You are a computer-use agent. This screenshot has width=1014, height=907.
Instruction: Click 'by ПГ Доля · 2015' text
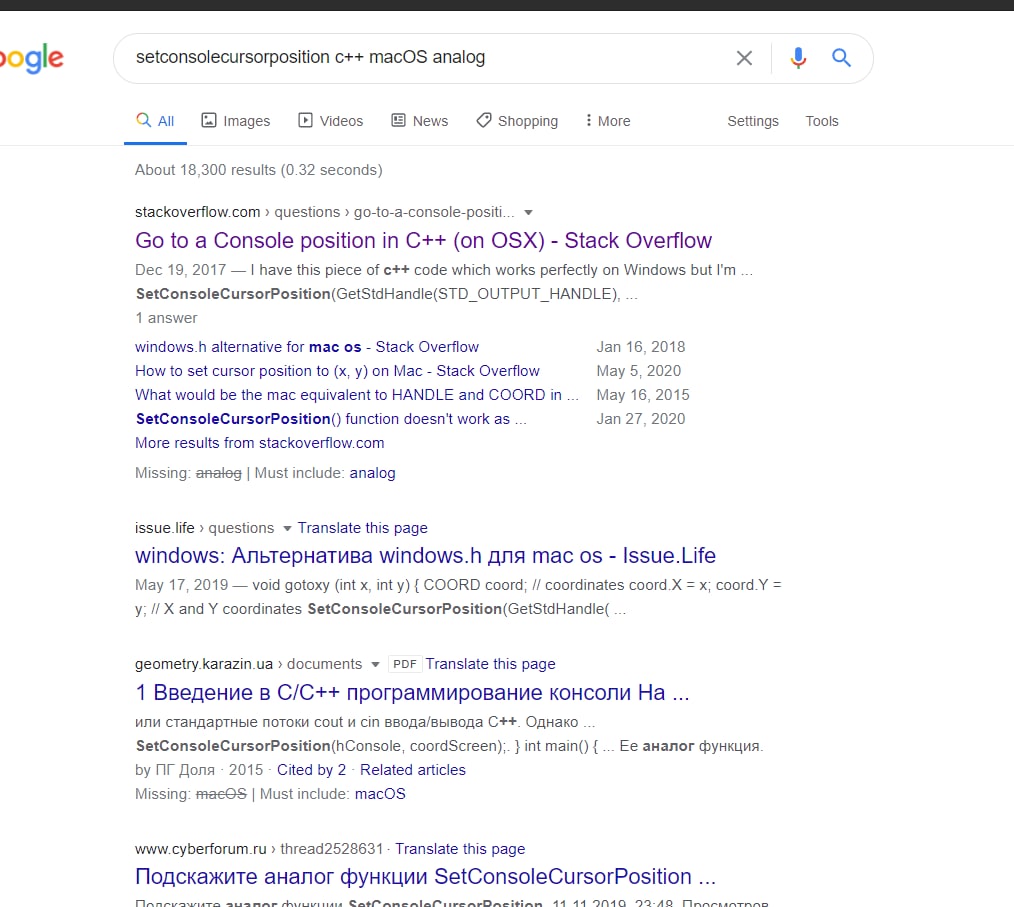(x=199, y=770)
